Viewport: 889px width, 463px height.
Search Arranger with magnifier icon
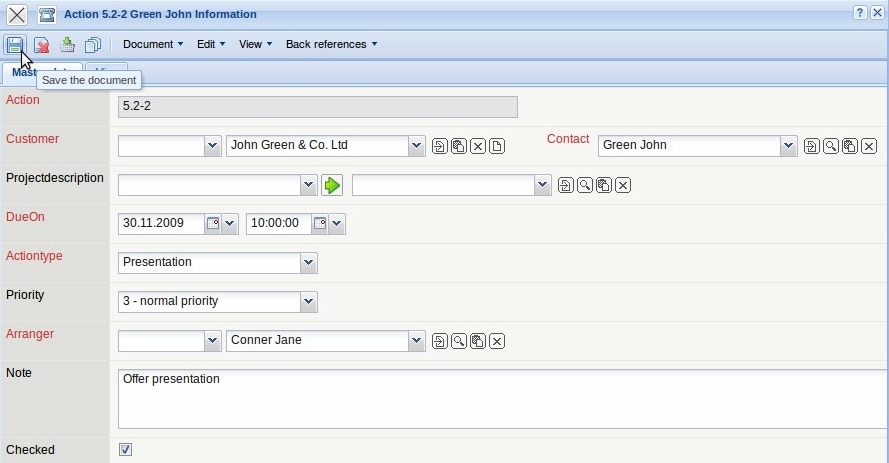459,341
